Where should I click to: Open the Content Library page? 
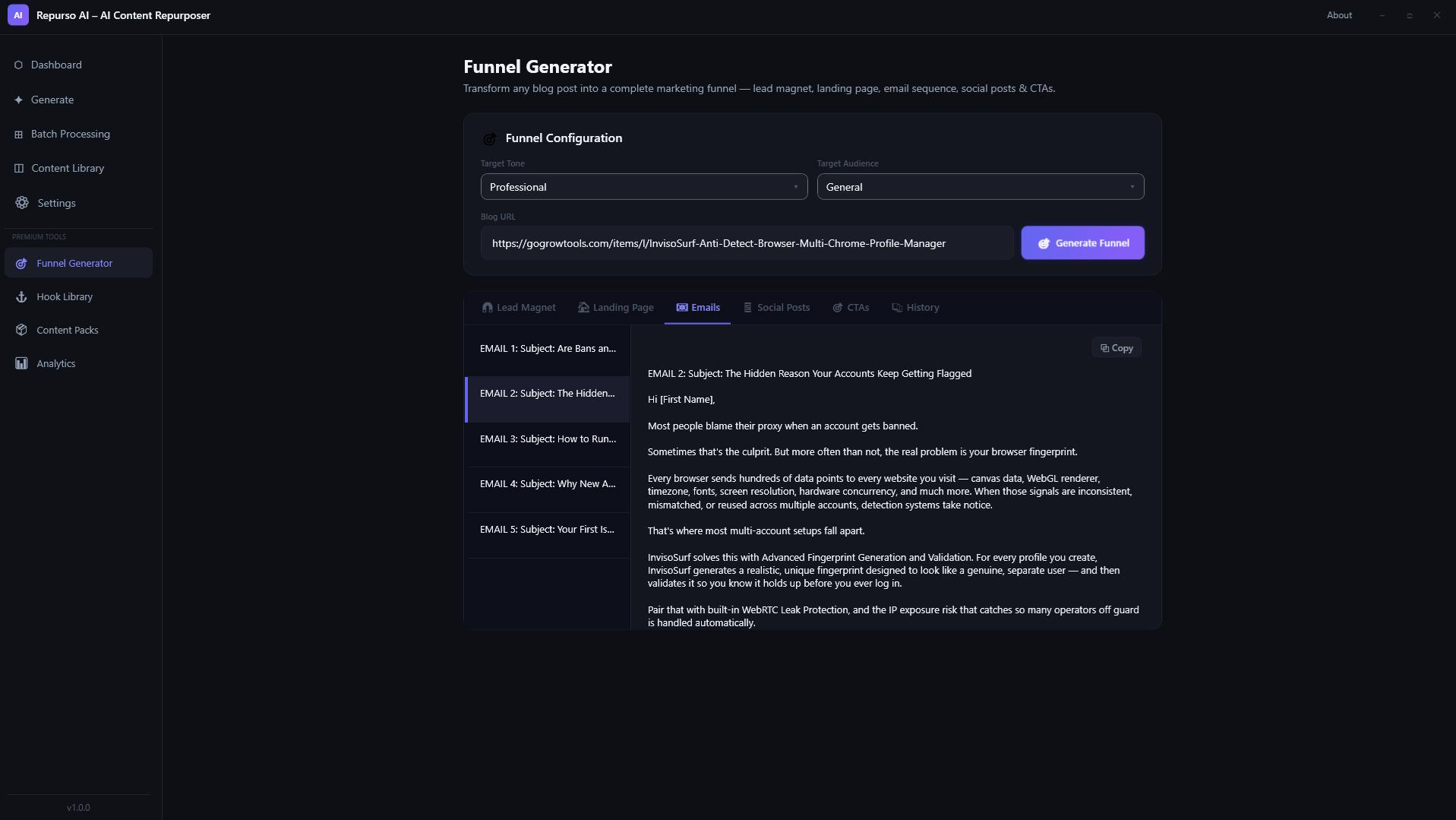pos(78,169)
